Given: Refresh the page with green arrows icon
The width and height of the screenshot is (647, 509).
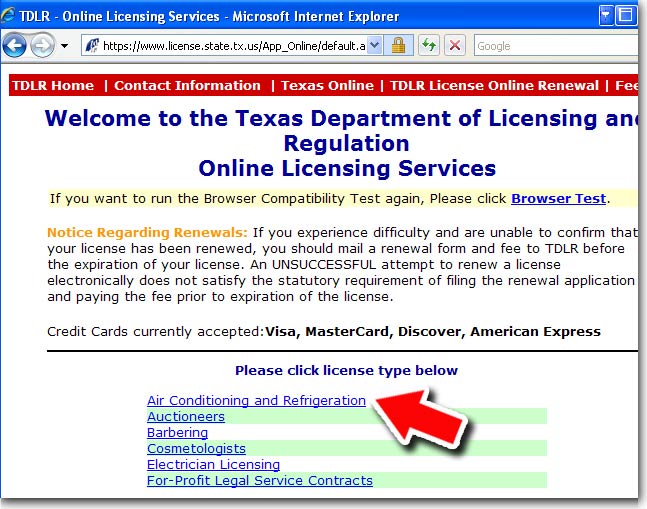Looking at the screenshot, I should 429,45.
